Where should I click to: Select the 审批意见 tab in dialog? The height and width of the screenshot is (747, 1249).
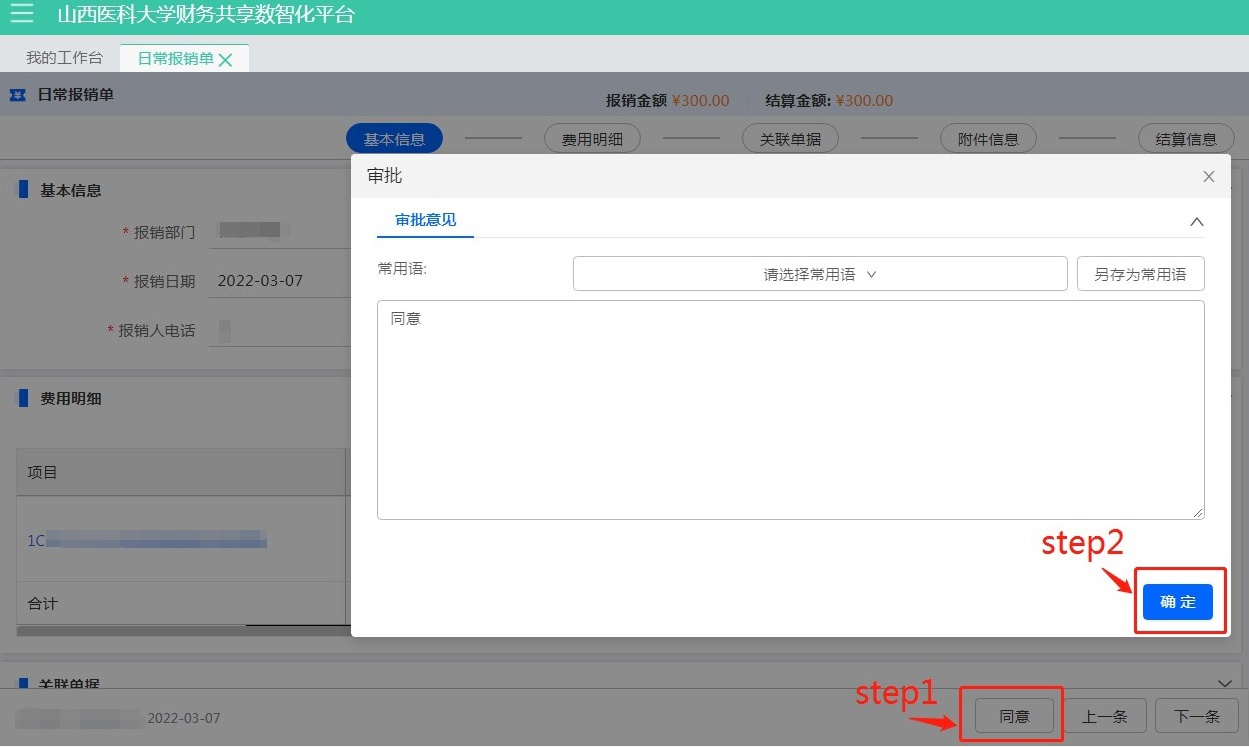point(425,220)
